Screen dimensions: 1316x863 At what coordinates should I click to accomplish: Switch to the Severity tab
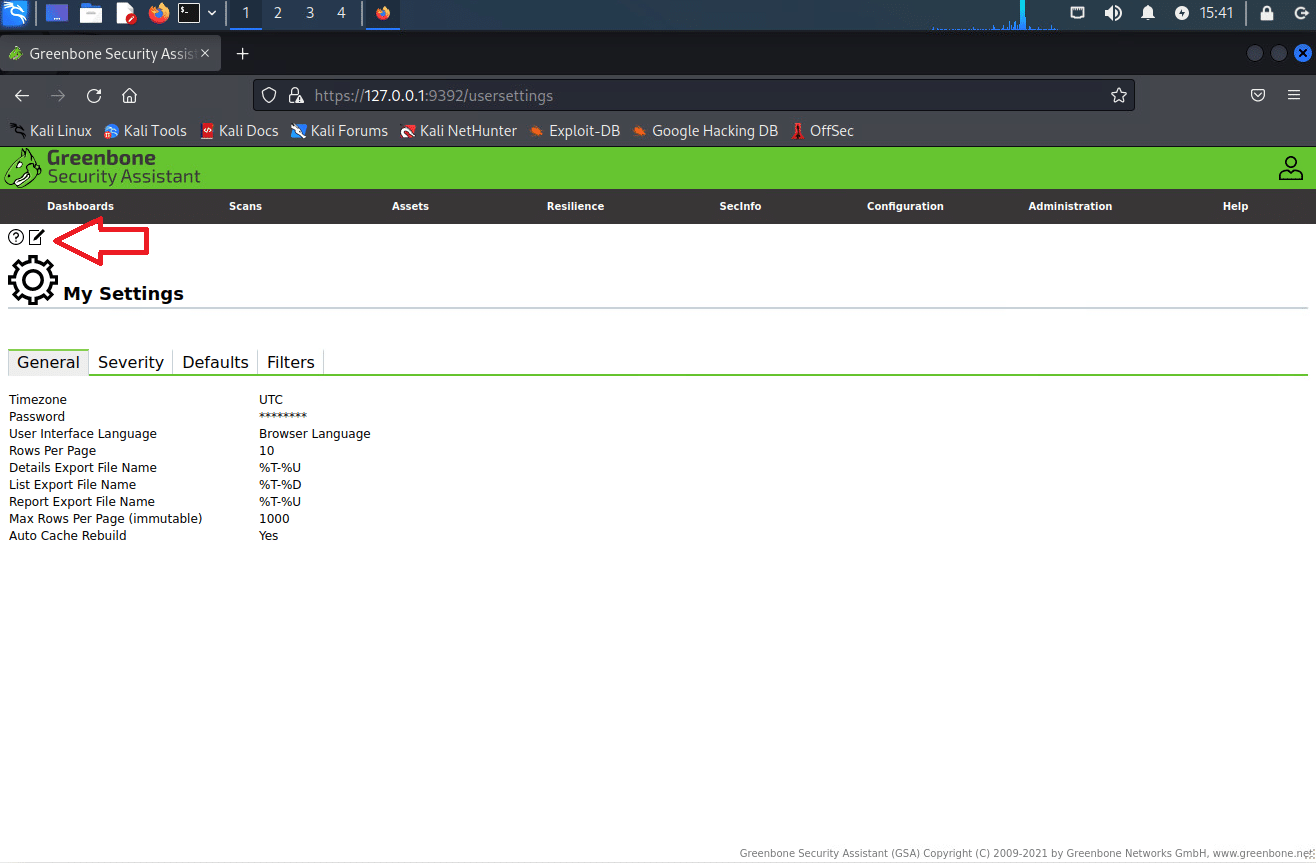point(131,362)
